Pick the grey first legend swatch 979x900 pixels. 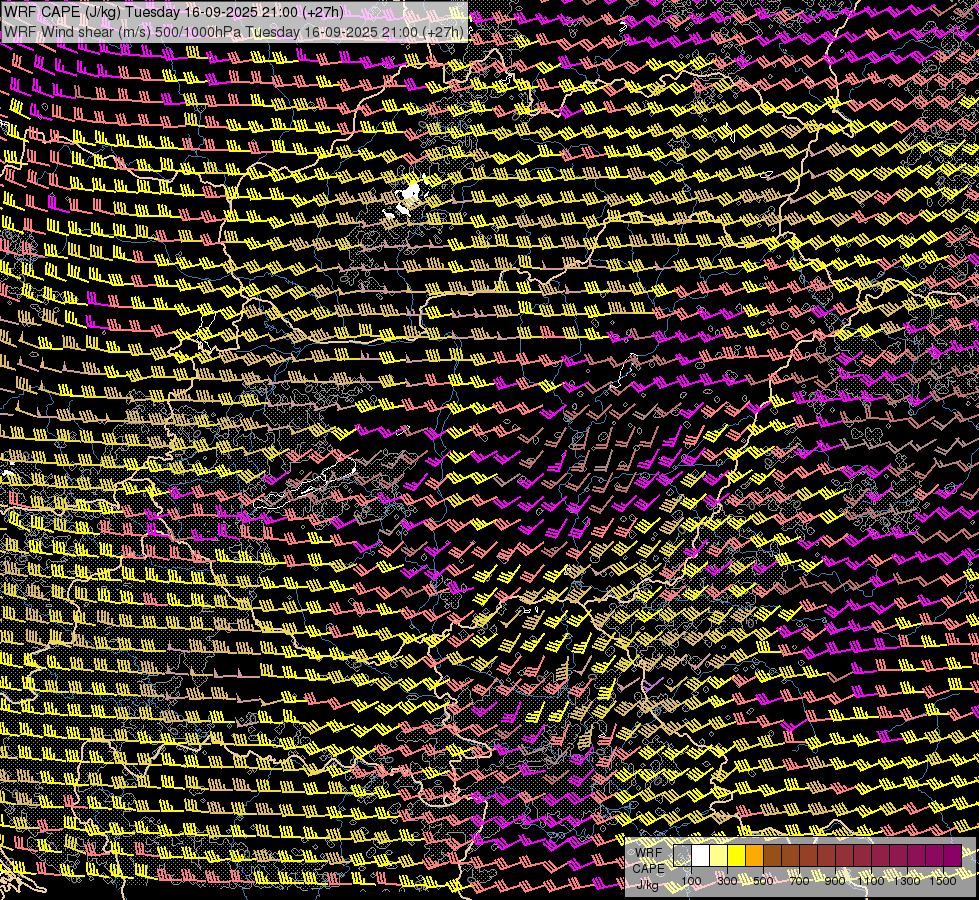coord(682,856)
